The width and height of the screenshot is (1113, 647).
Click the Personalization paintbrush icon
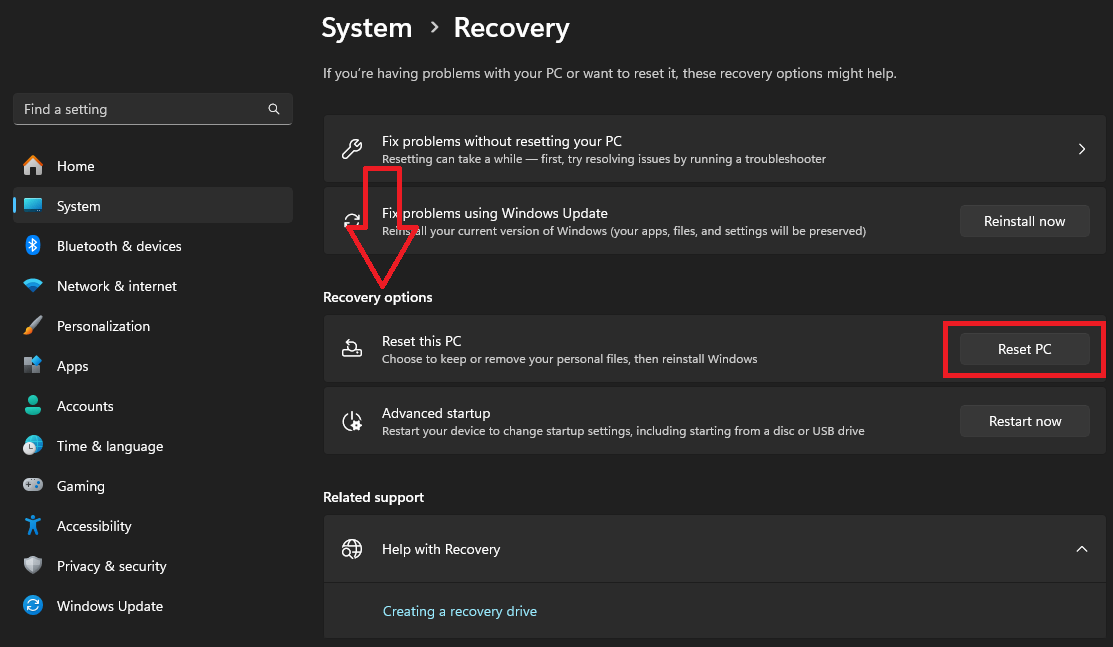[33, 326]
